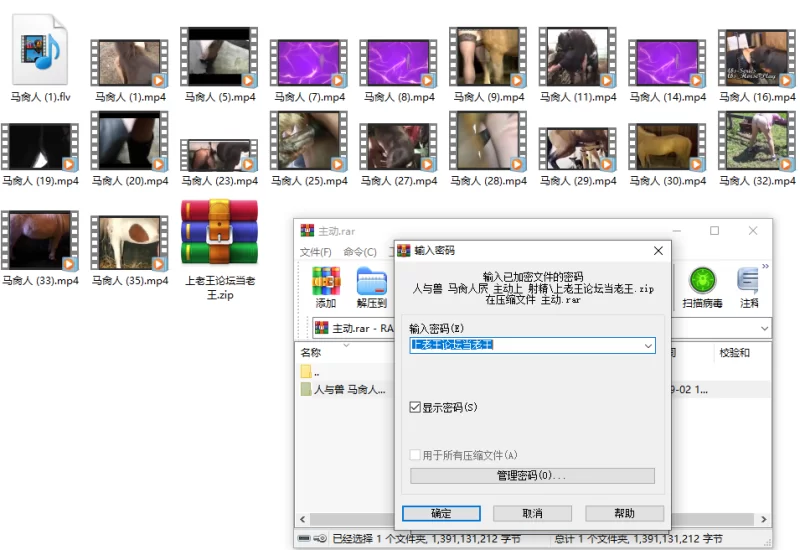Sort by the 名称 column header

point(311,352)
